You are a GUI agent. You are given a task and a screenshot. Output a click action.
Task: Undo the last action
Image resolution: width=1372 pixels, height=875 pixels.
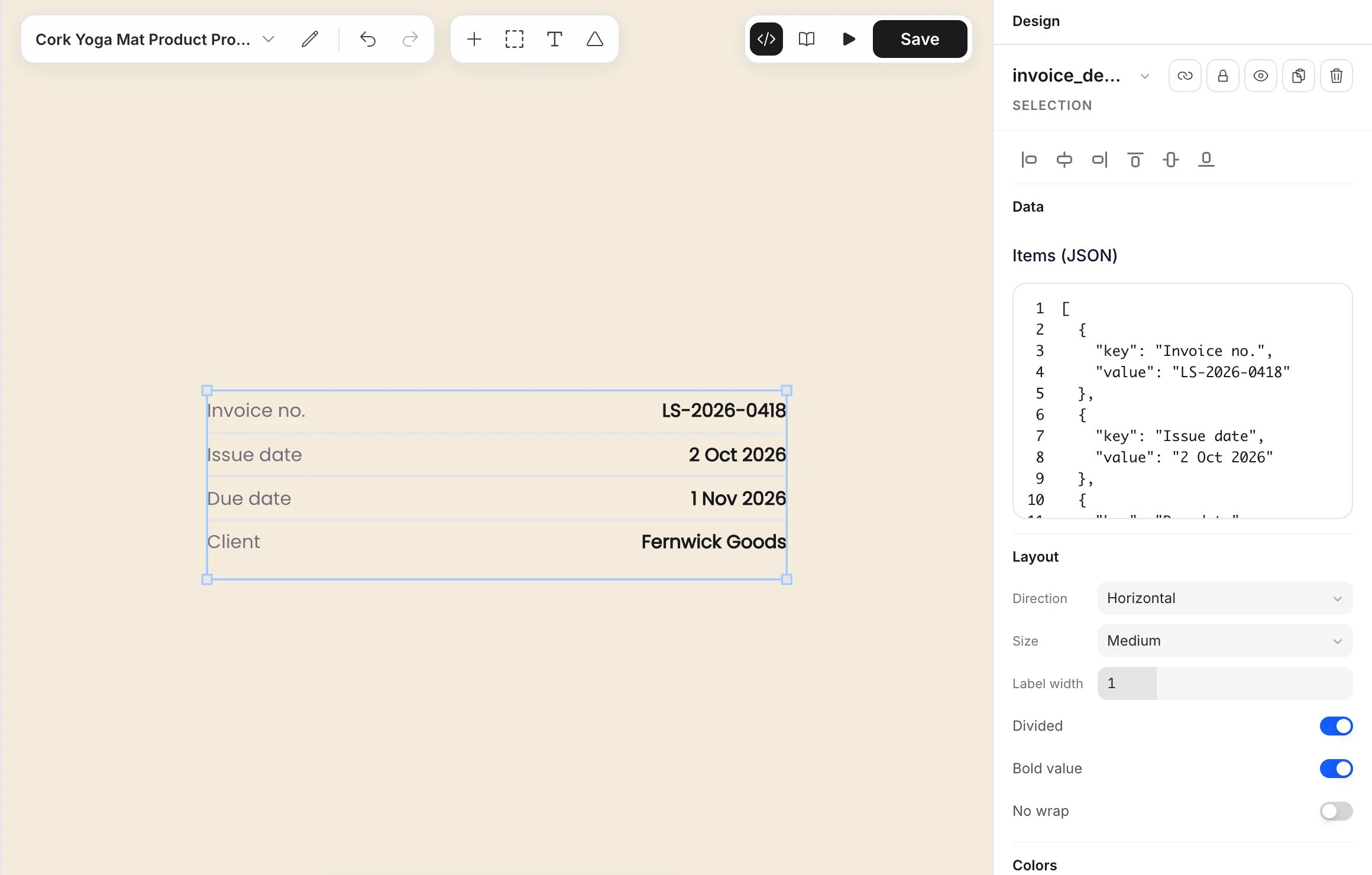coord(368,40)
